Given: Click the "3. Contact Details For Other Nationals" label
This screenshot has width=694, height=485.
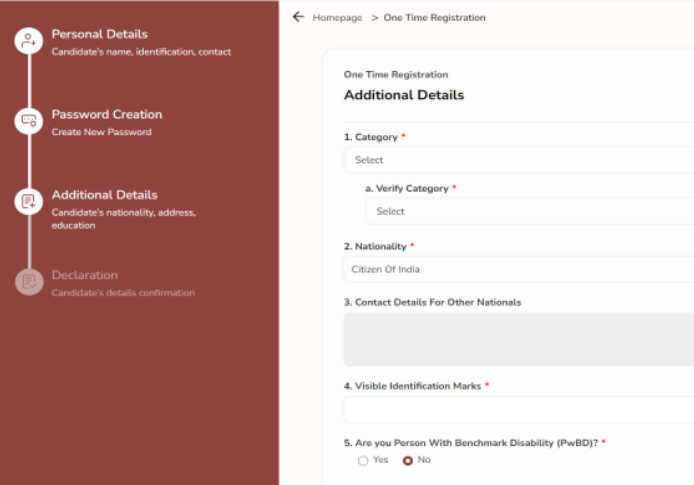Looking at the screenshot, I should pos(432,302).
